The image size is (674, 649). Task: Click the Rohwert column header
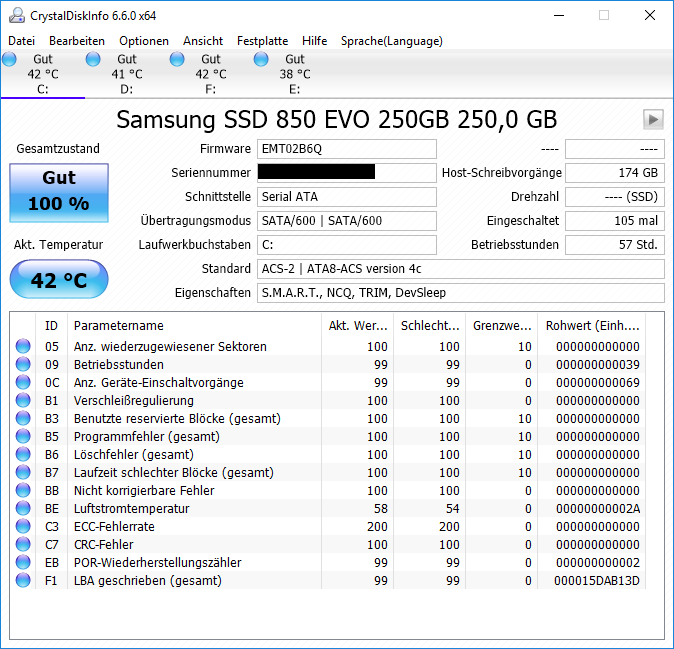tap(592, 326)
